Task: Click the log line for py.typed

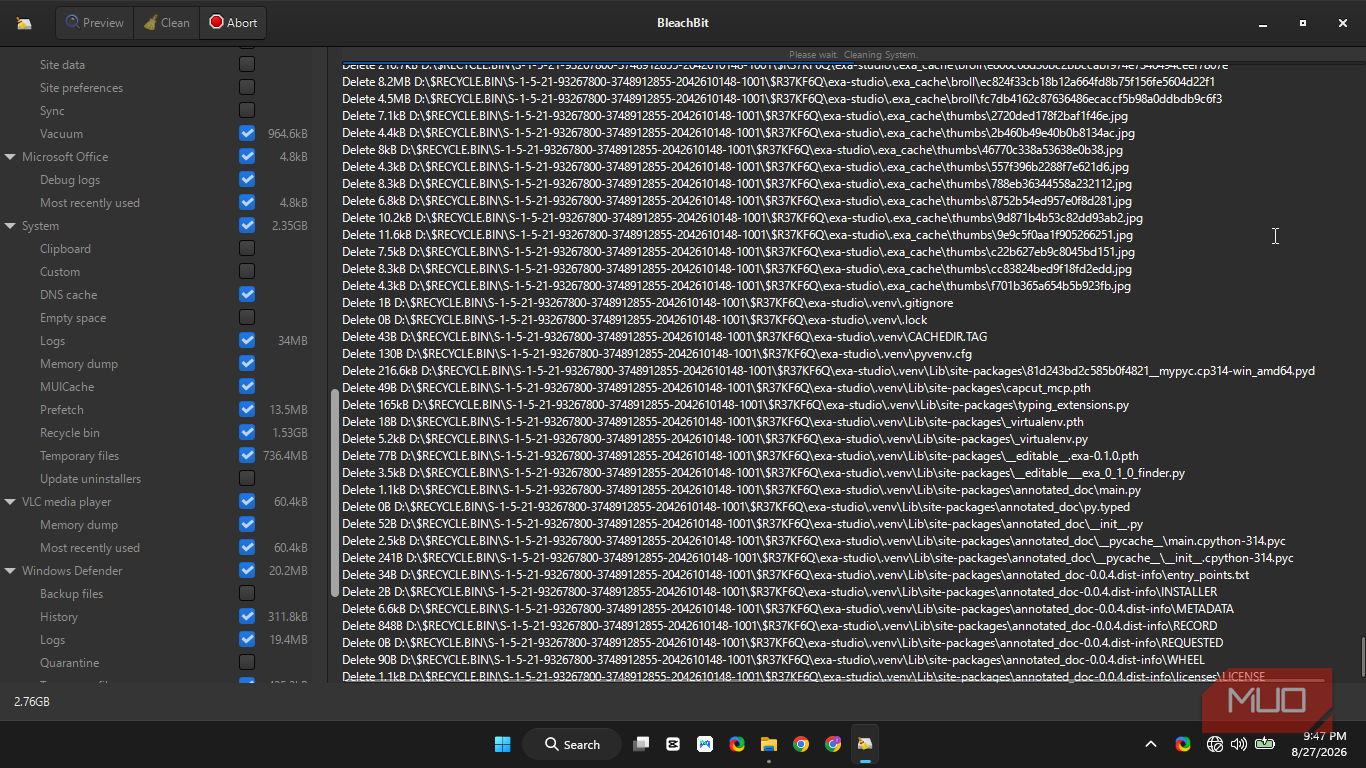Action: point(736,507)
